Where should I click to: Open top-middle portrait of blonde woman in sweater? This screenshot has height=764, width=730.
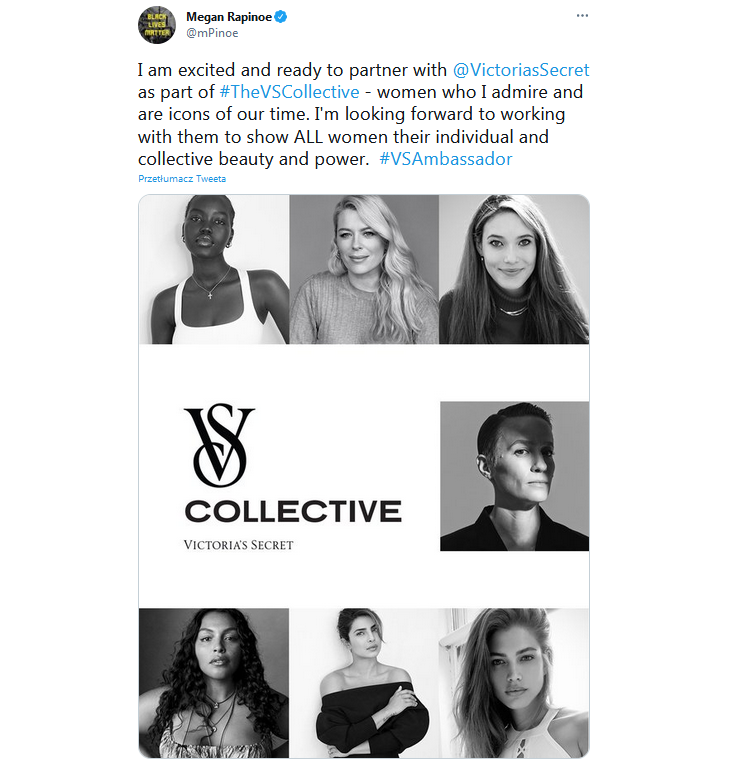364,269
